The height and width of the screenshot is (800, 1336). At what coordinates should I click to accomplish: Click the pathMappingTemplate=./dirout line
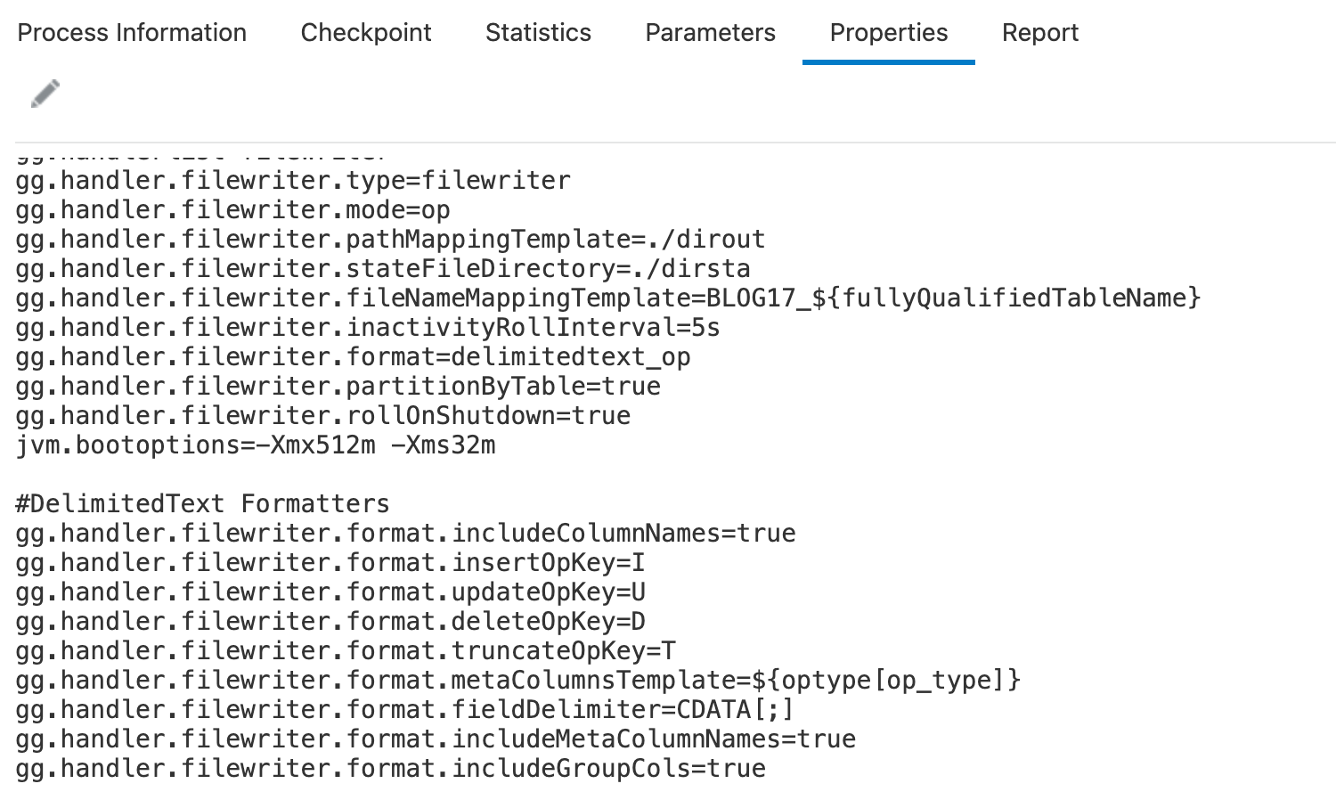(x=390, y=240)
